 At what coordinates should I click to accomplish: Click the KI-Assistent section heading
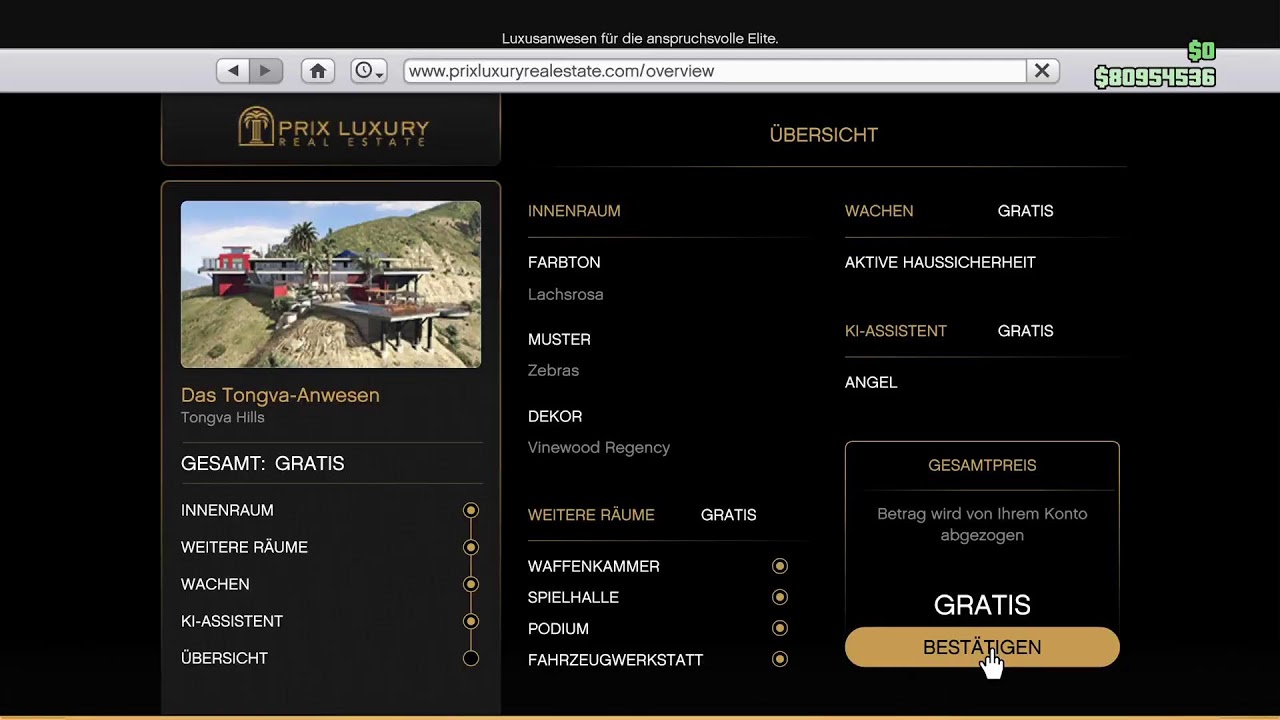(x=896, y=331)
